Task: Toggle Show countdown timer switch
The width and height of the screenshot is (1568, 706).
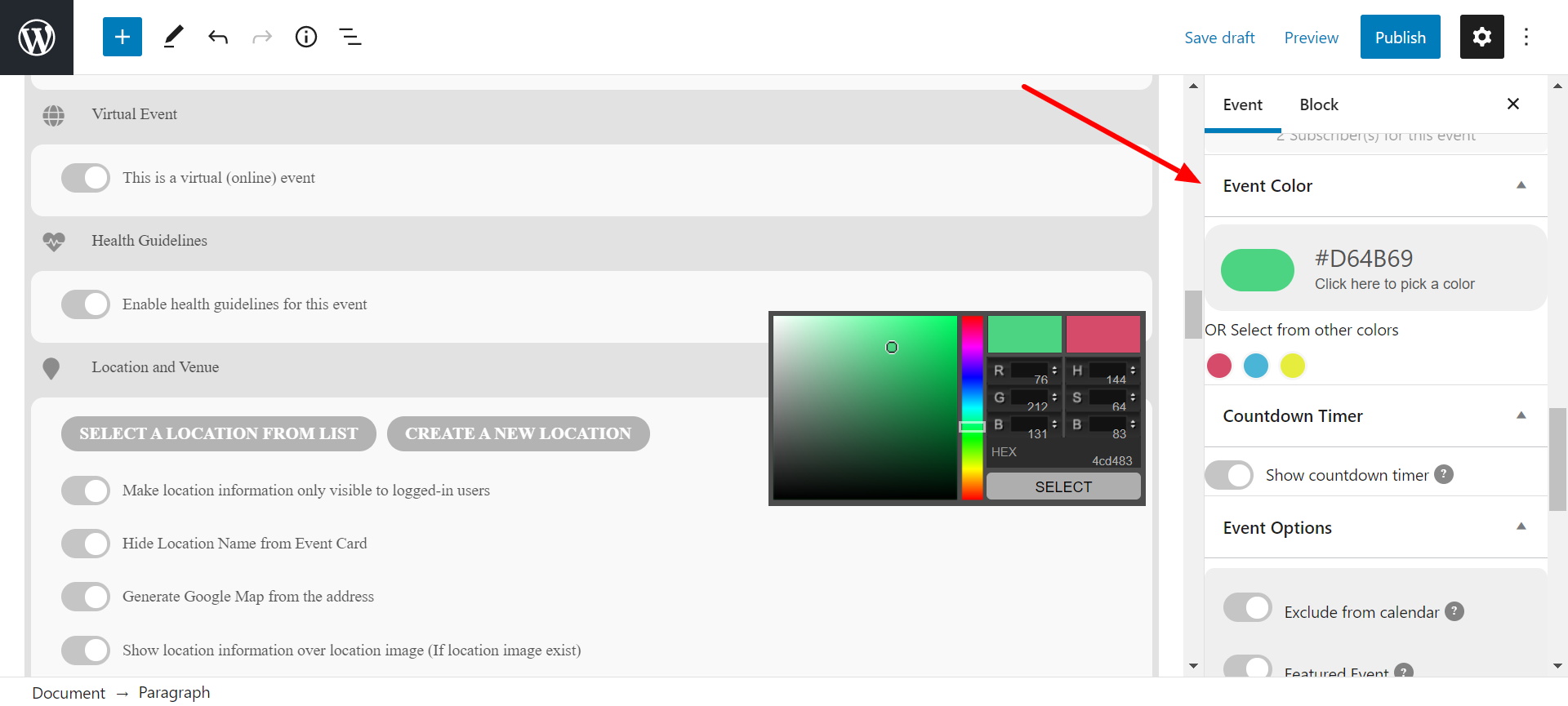Action: point(1229,475)
